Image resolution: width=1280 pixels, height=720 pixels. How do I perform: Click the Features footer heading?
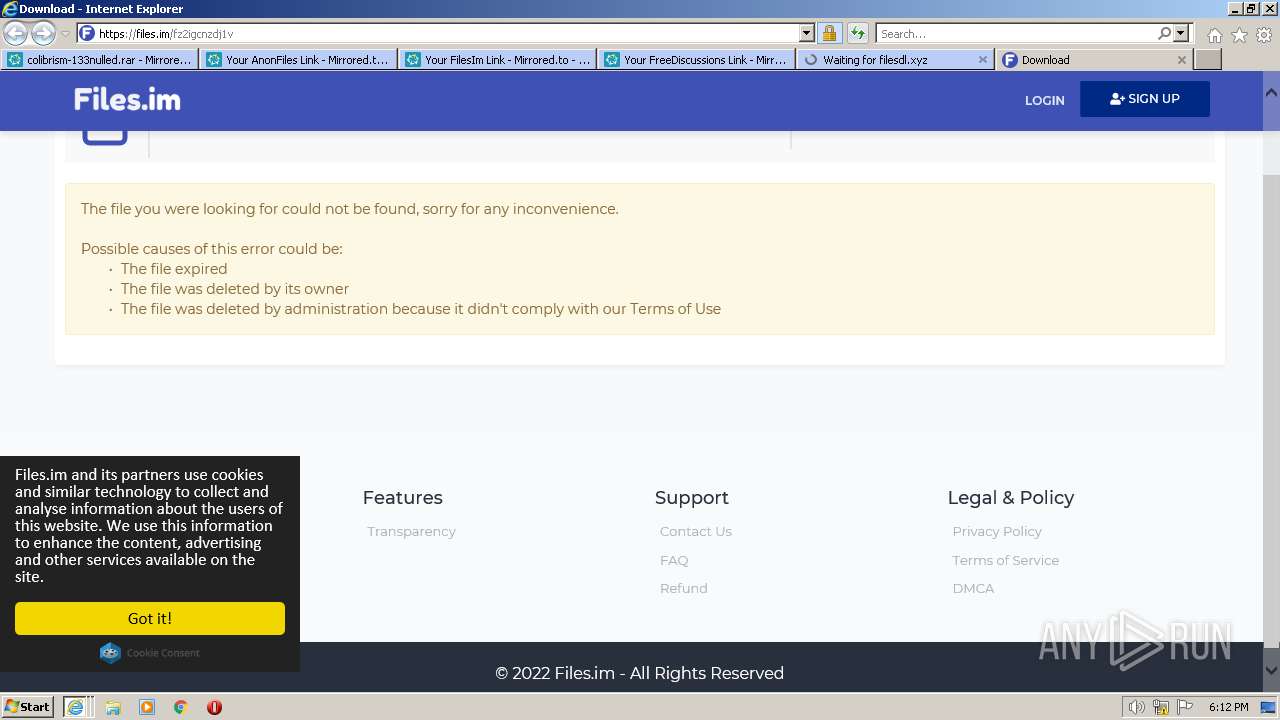coord(402,497)
